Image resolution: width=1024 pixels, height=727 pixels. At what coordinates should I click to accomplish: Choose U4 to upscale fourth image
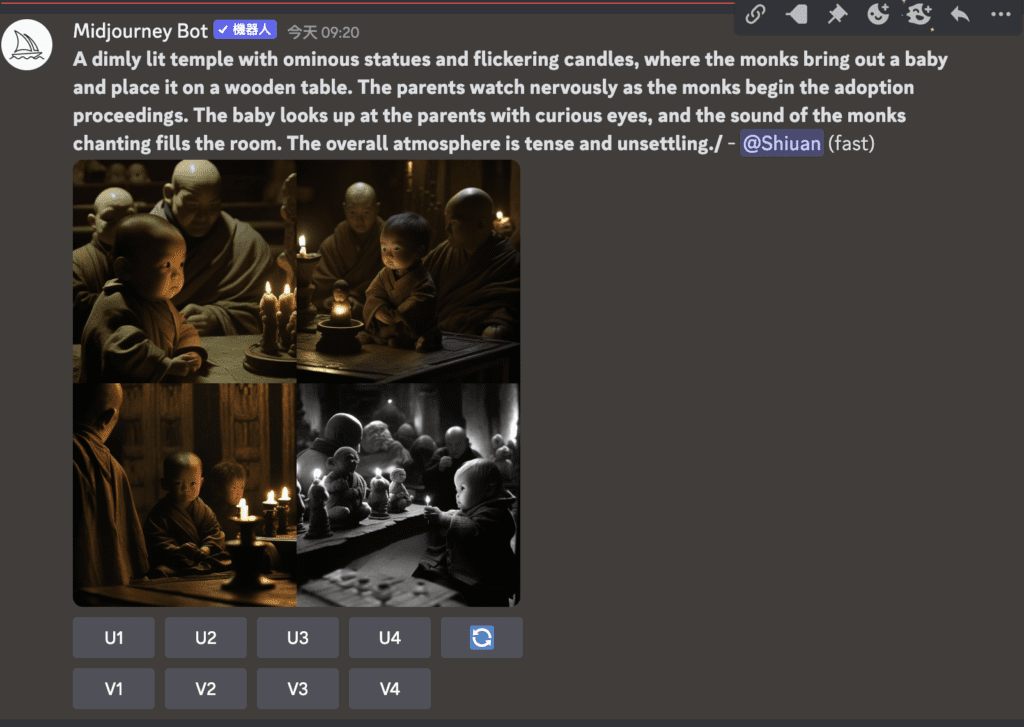(390, 638)
